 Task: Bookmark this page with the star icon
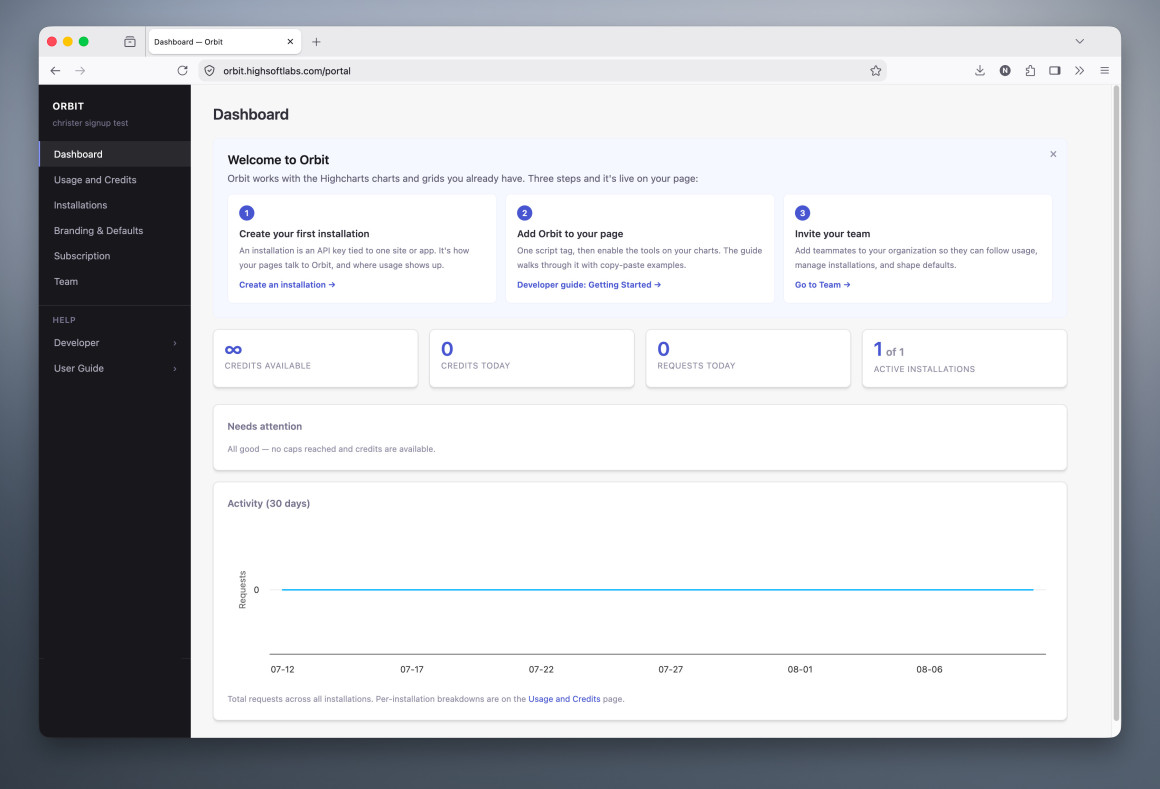[875, 71]
